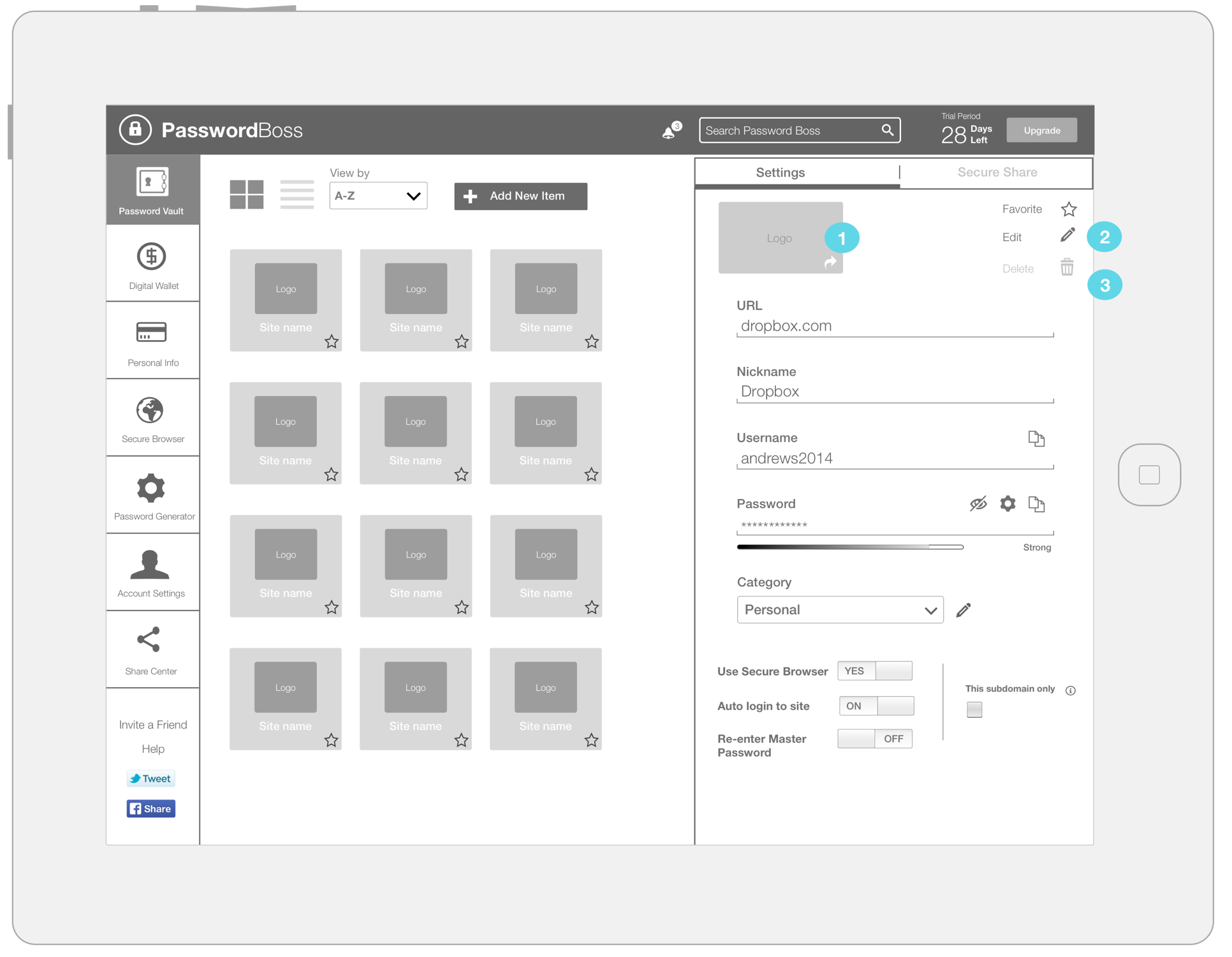Click the Username field andrews2014

(x=895, y=459)
